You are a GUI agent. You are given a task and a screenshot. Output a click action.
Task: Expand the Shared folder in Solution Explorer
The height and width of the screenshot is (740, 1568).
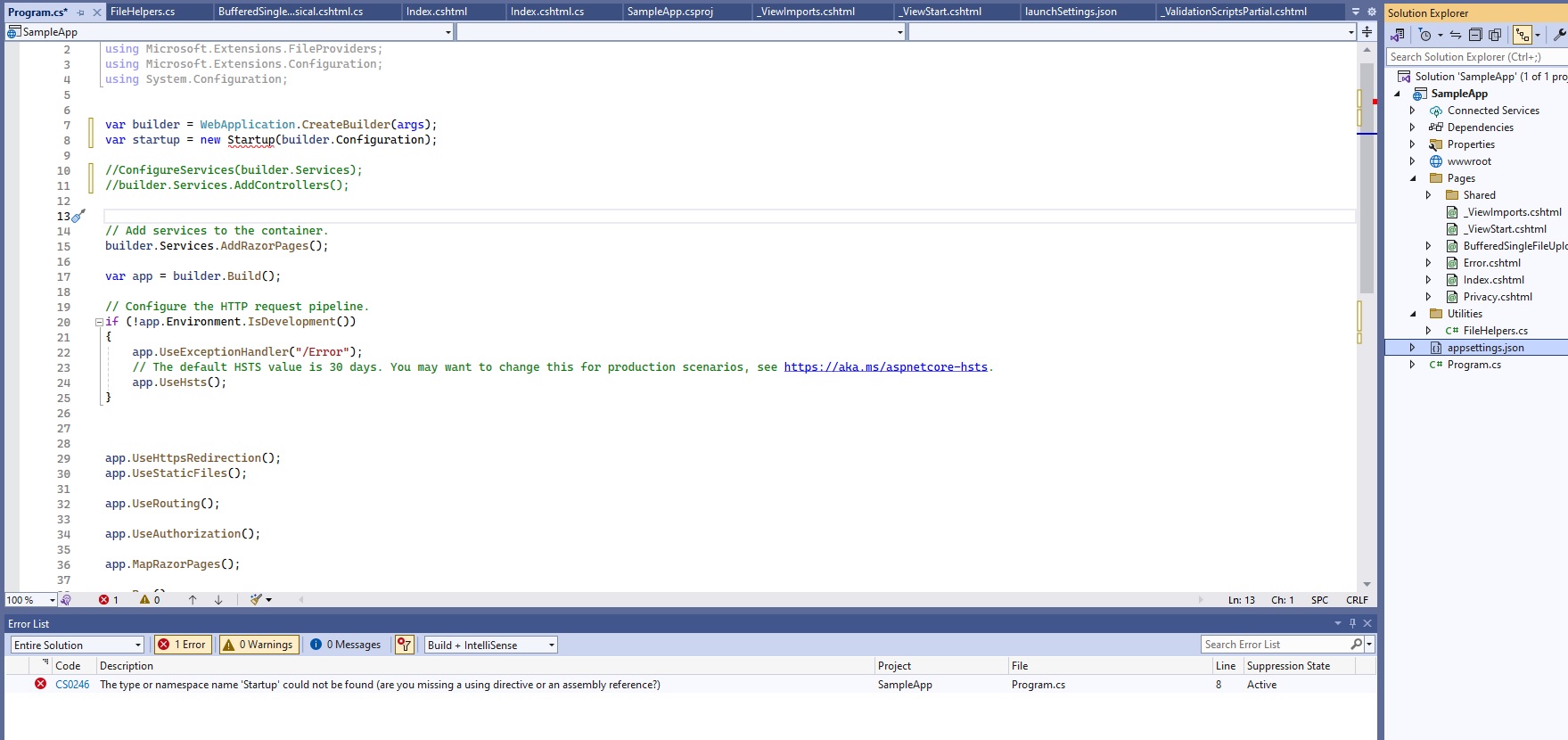[x=1428, y=195]
